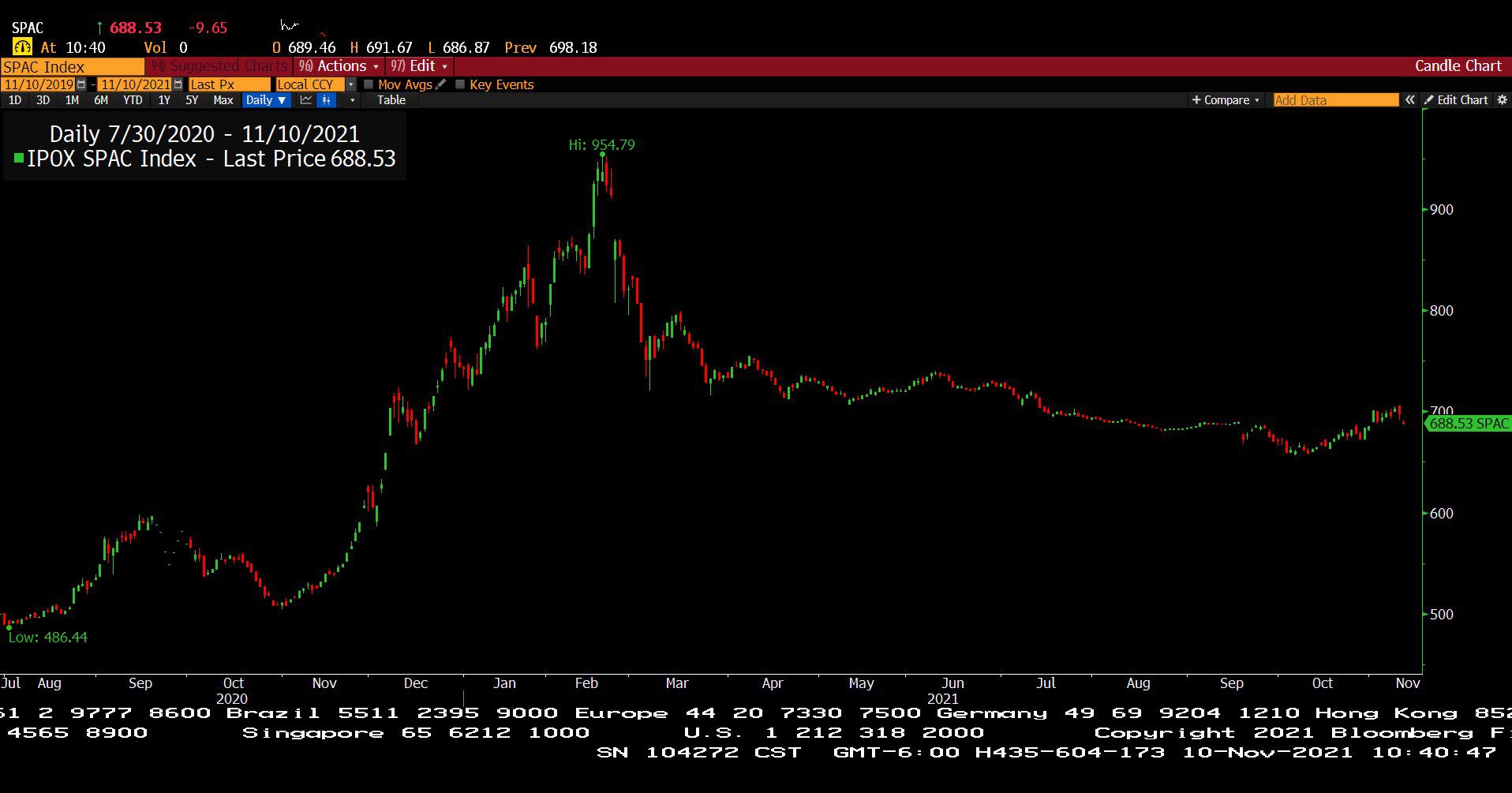This screenshot has width=1512, height=793.
Task: Select the 1D time range
Action: (x=15, y=100)
